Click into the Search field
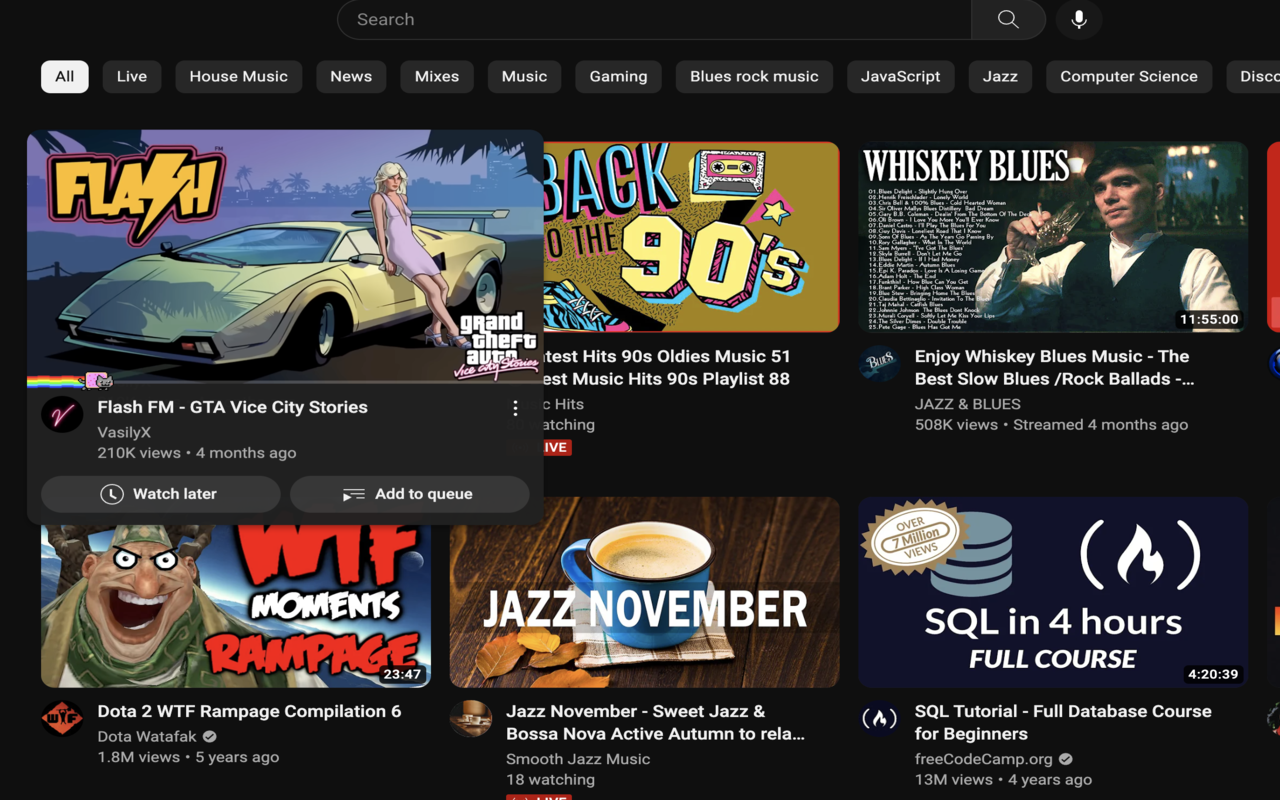 pos(654,19)
